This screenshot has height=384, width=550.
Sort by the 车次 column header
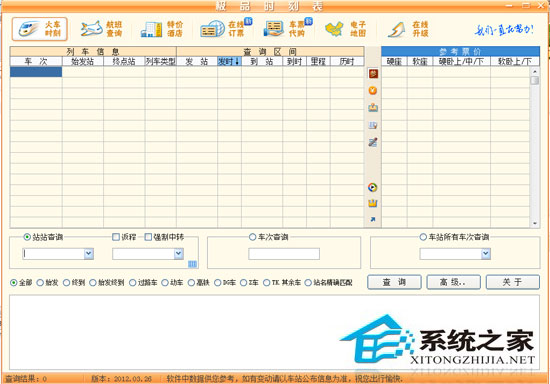click(36, 61)
